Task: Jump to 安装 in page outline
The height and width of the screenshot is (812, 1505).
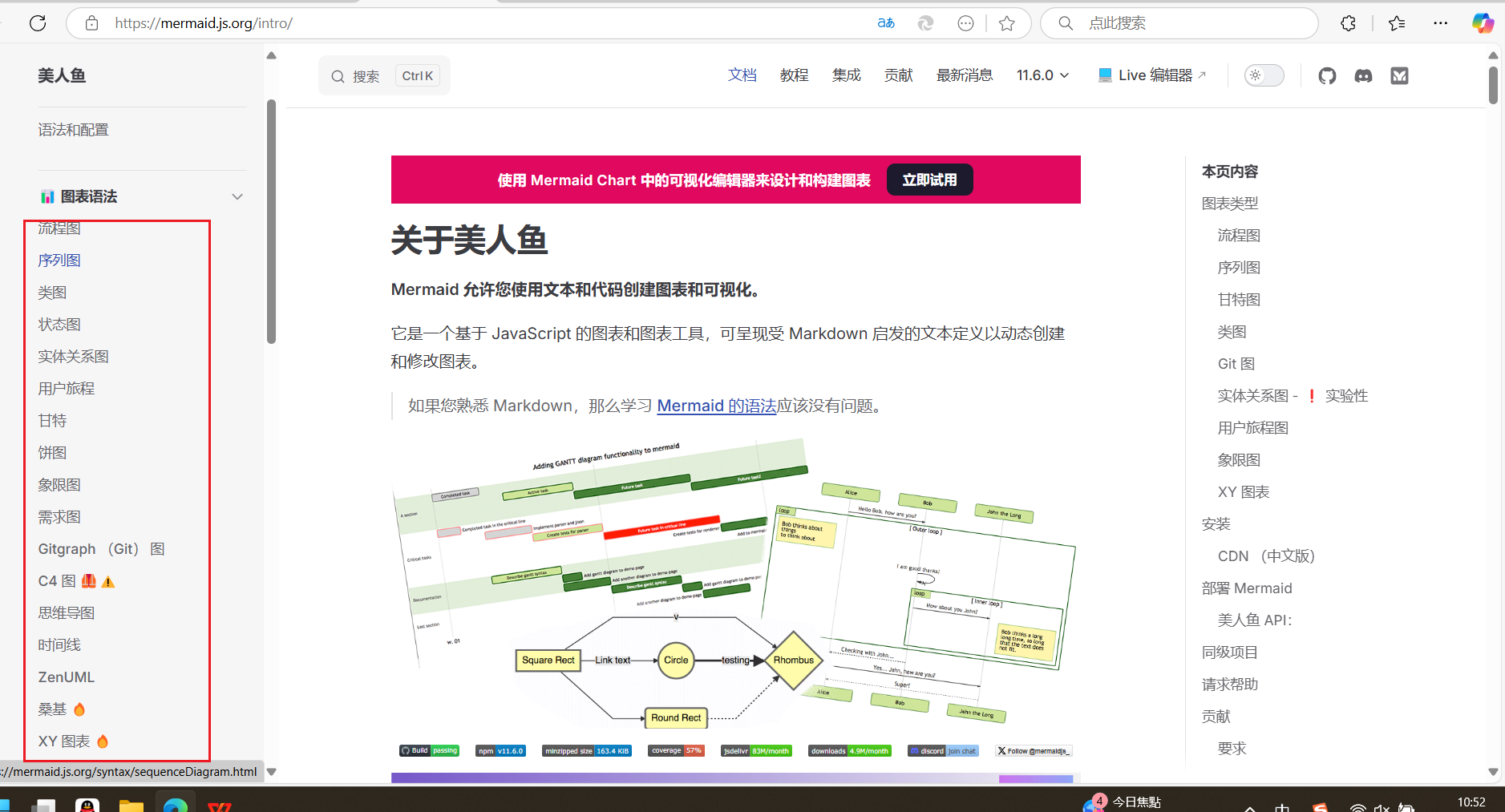Action: (1216, 524)
